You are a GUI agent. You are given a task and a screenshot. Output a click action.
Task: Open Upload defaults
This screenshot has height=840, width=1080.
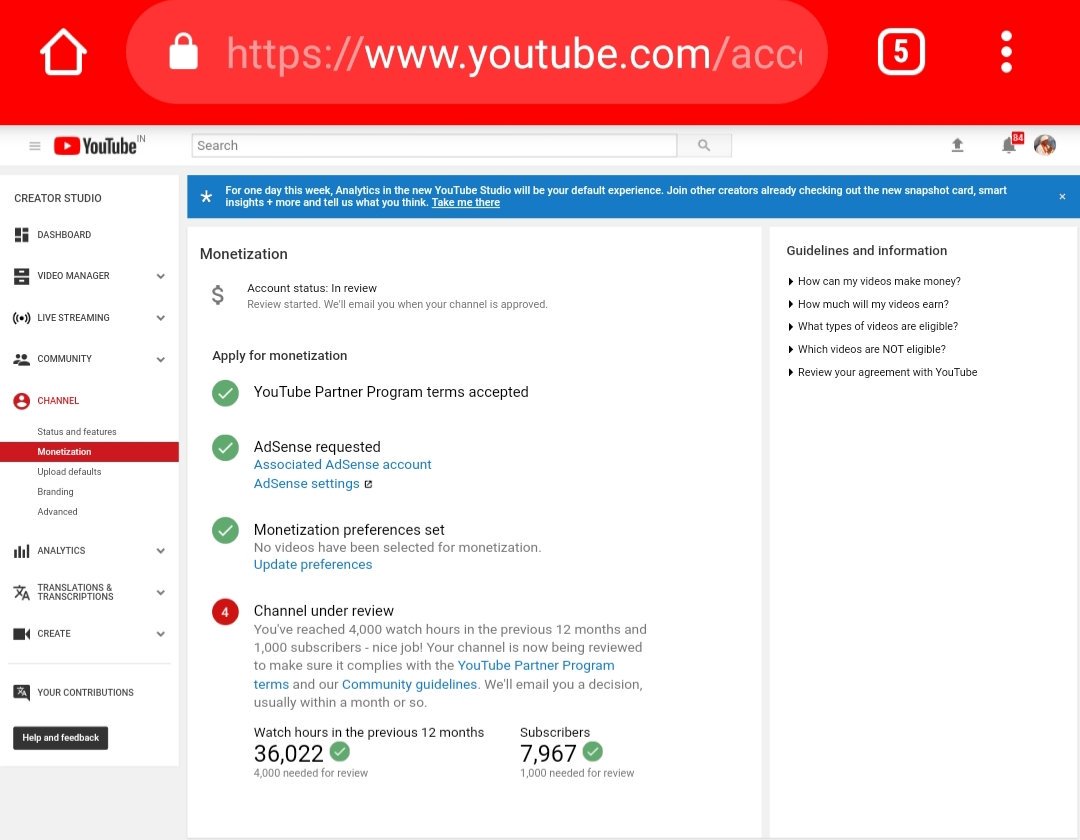click(69, 472)
